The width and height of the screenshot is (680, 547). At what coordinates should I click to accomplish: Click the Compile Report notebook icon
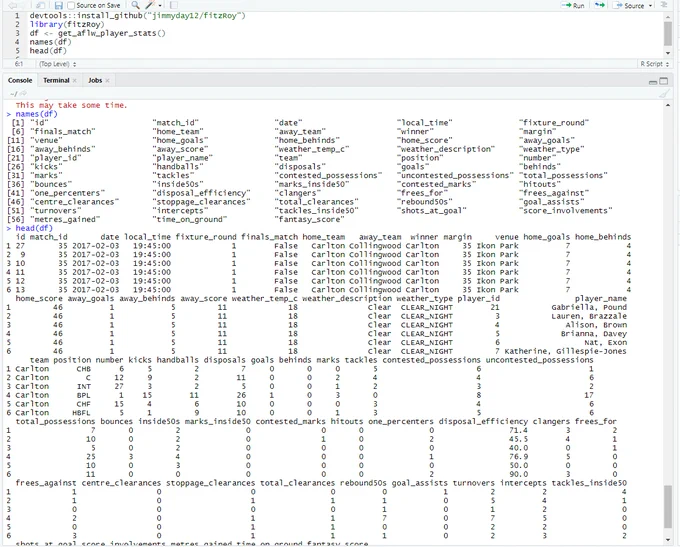point(174,5)
